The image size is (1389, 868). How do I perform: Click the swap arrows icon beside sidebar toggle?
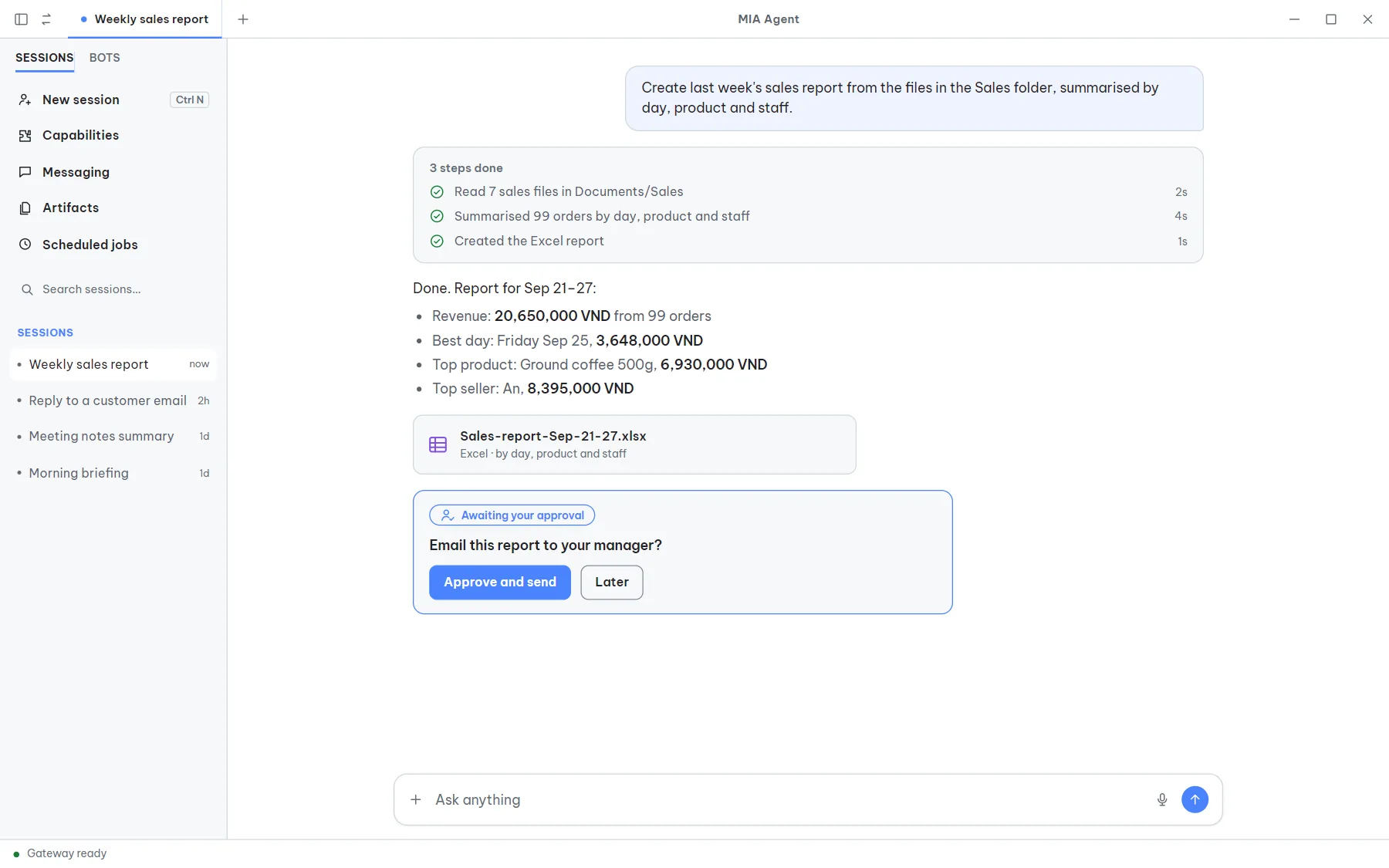(x=46, y=19)
